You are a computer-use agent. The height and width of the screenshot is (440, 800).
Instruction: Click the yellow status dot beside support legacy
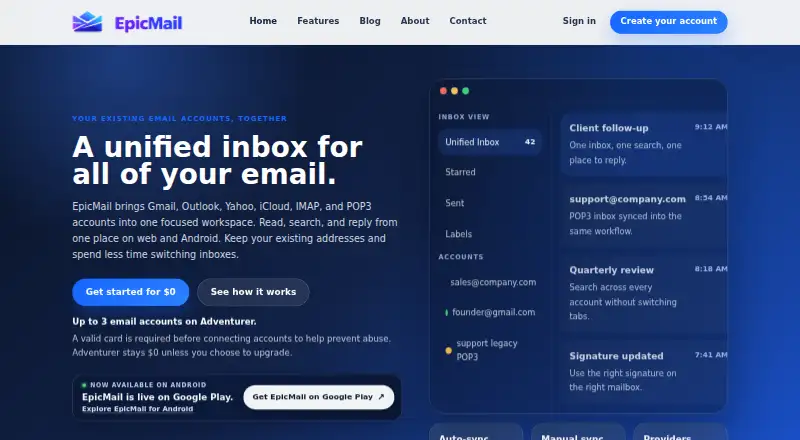(448, 351)
